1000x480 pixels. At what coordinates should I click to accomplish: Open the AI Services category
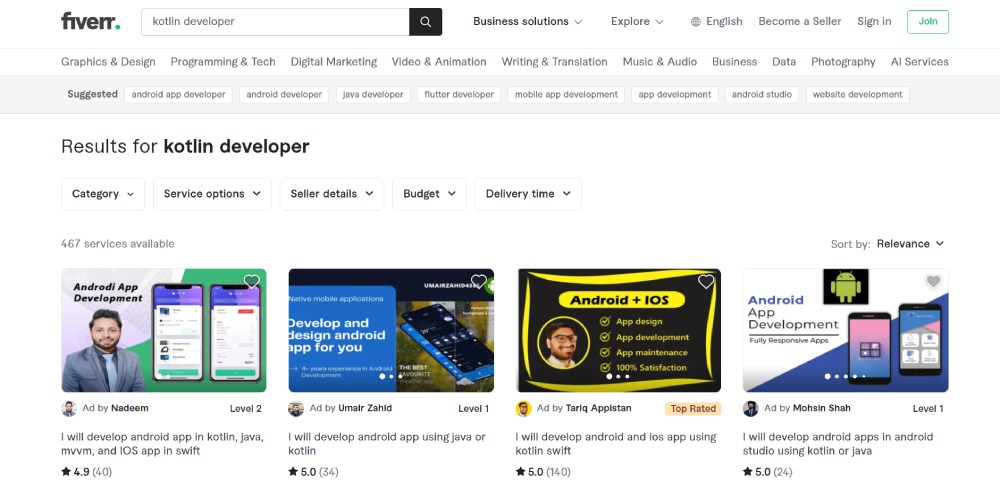pos(920,62)
